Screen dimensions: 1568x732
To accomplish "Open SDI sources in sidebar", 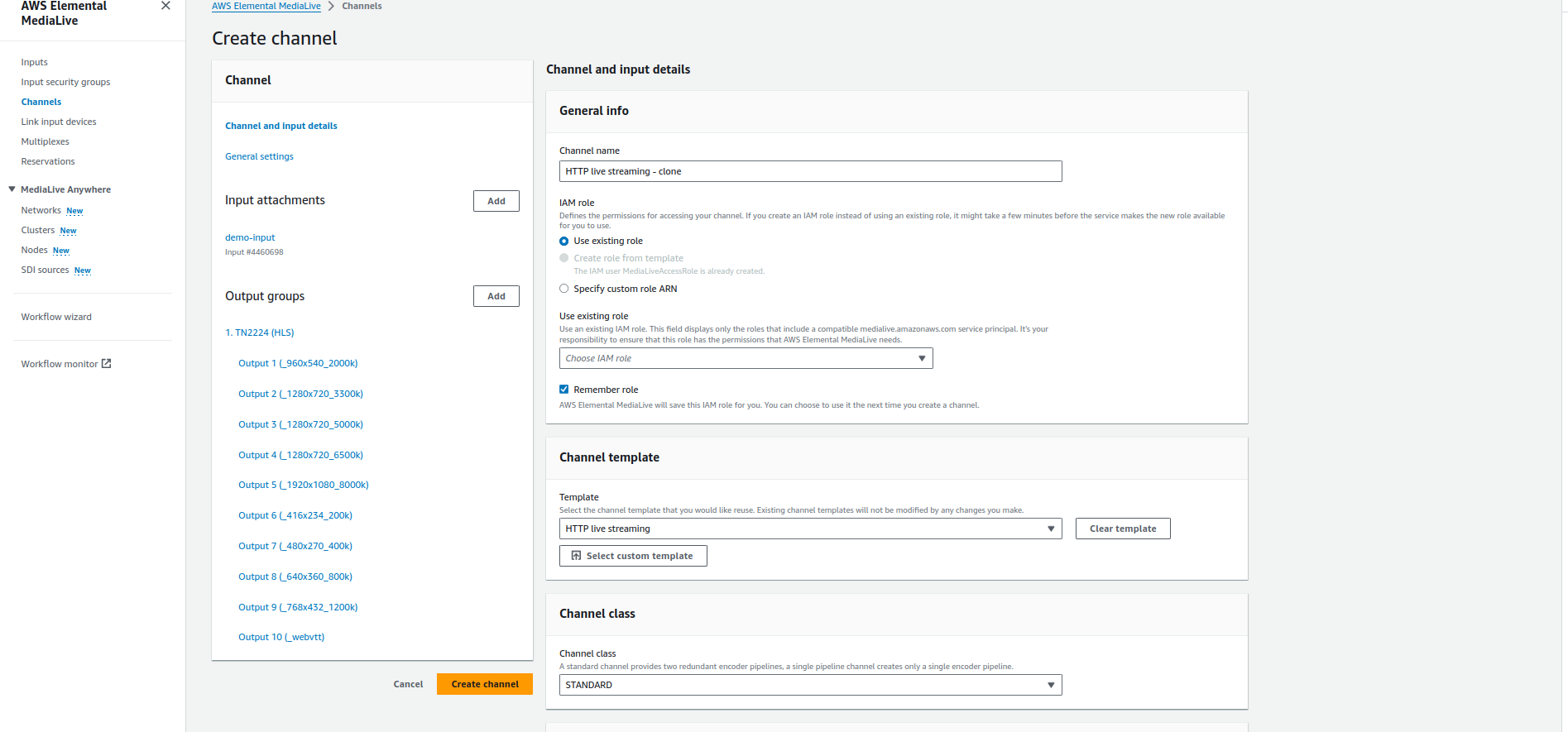I will click(x=46, y=270).
